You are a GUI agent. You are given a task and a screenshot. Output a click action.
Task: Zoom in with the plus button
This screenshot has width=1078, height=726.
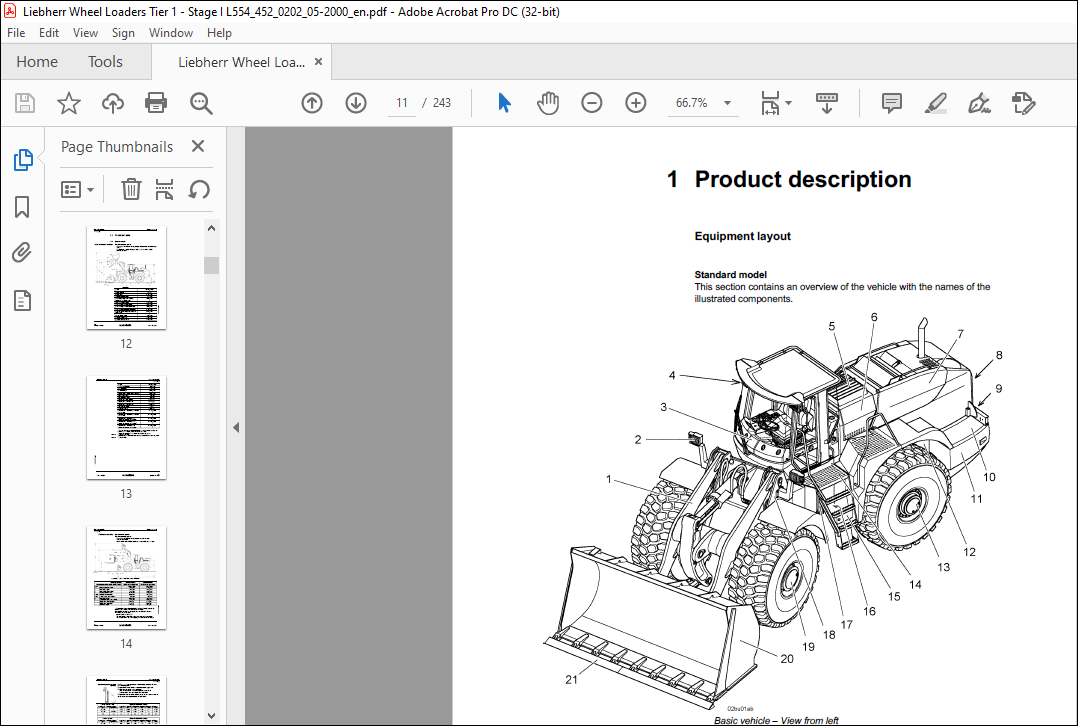pyautogui.click(x=636, y=103)
